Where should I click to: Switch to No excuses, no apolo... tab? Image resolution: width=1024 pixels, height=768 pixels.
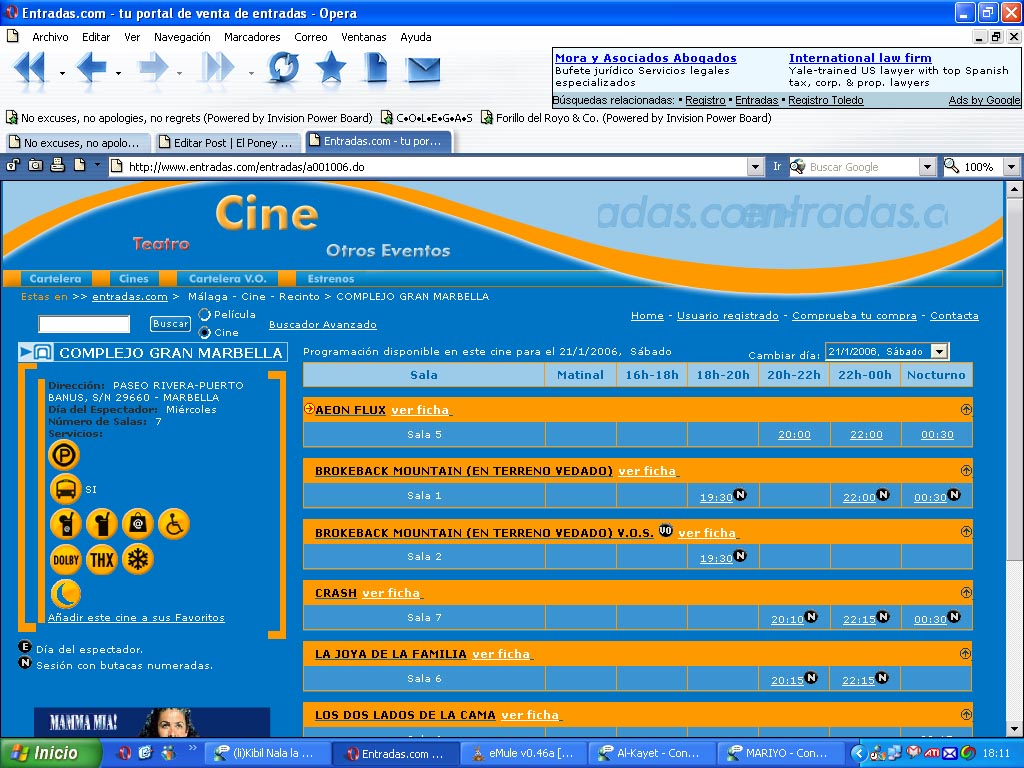pos(77,142)
